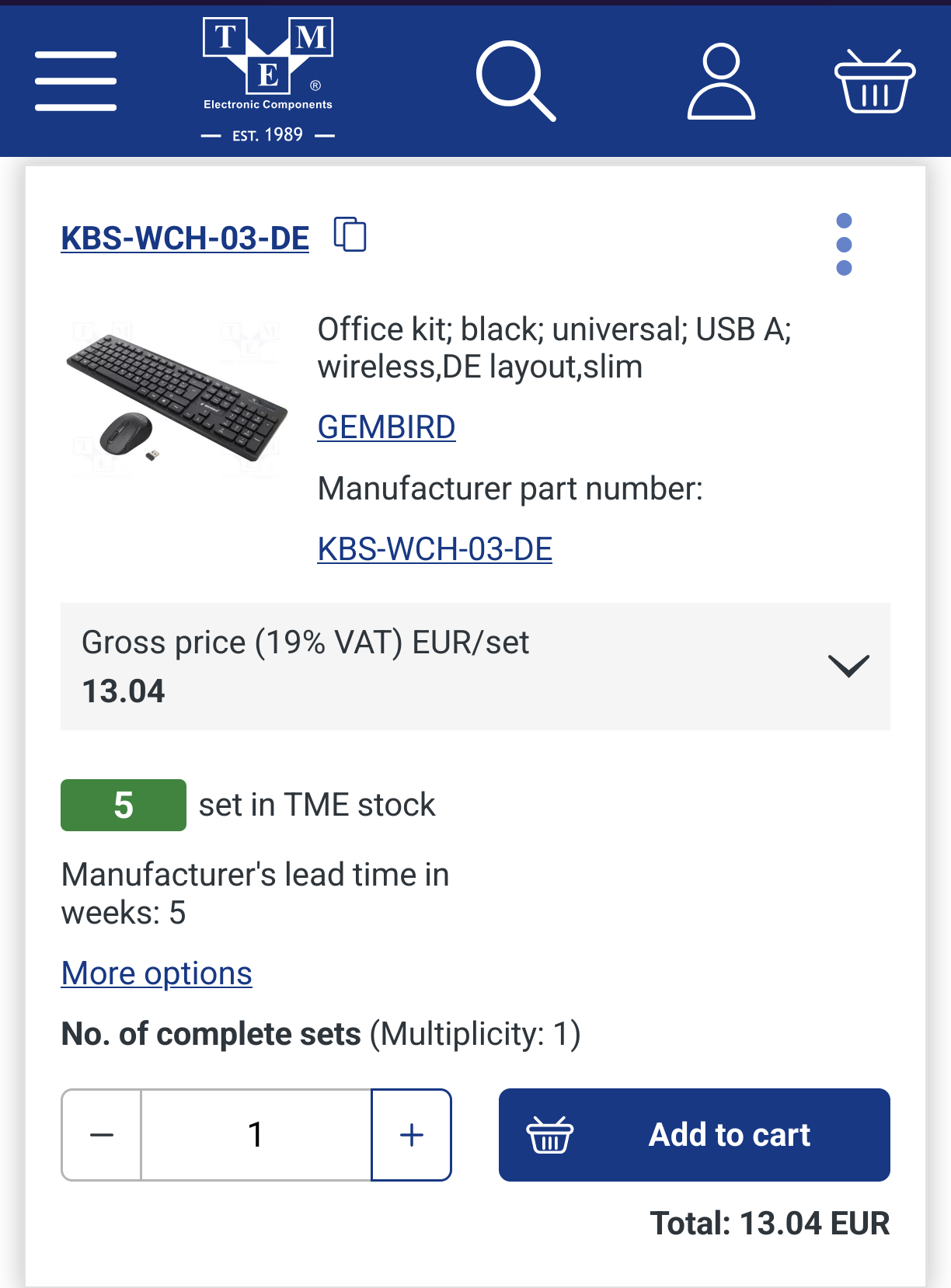Expand the Gross price chevron arrow
Screen dimensions: 951x1288
click(x=848, y=666)
